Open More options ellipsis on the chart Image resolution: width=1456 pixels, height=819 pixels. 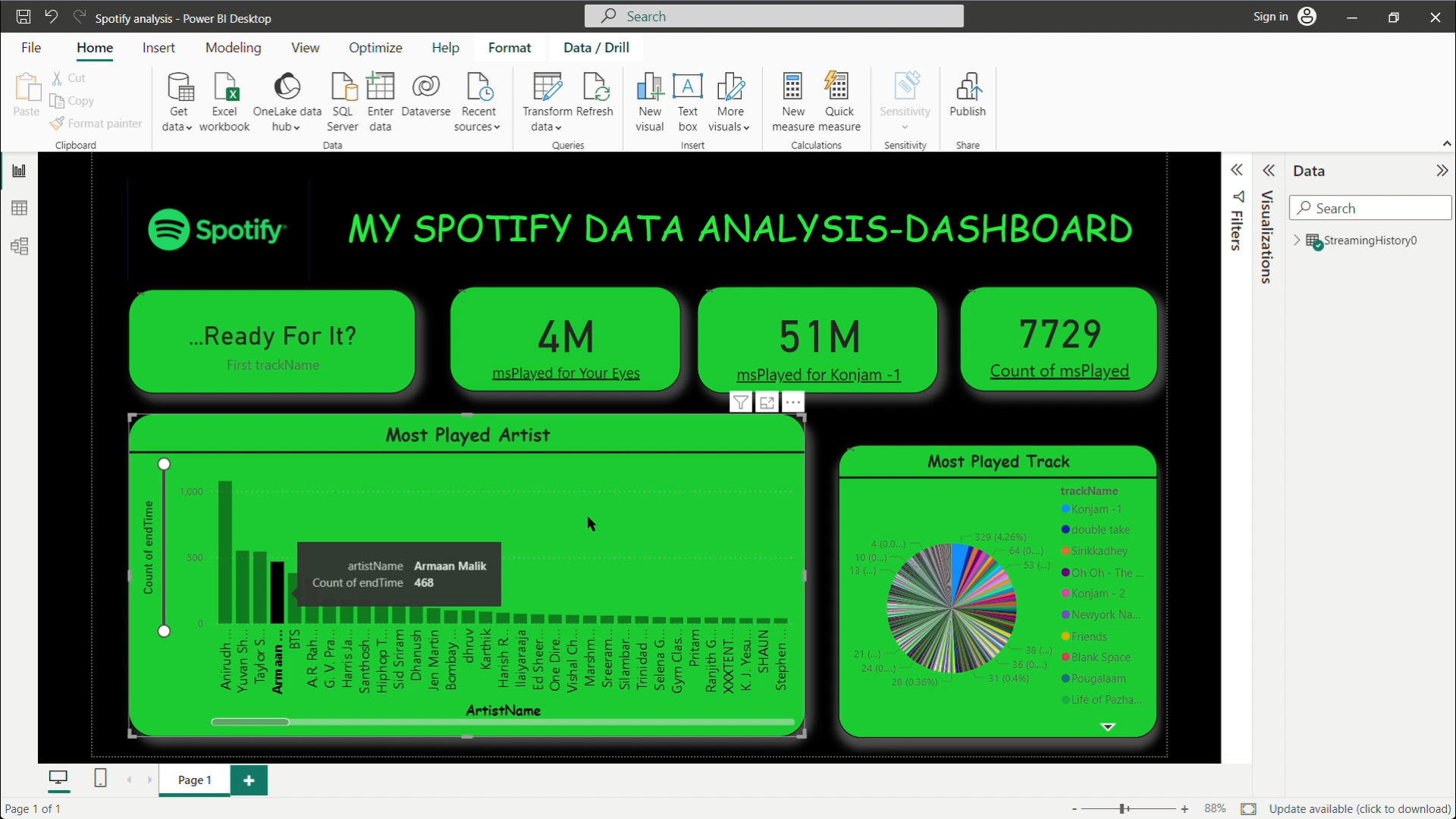click(x=793, y=403)
